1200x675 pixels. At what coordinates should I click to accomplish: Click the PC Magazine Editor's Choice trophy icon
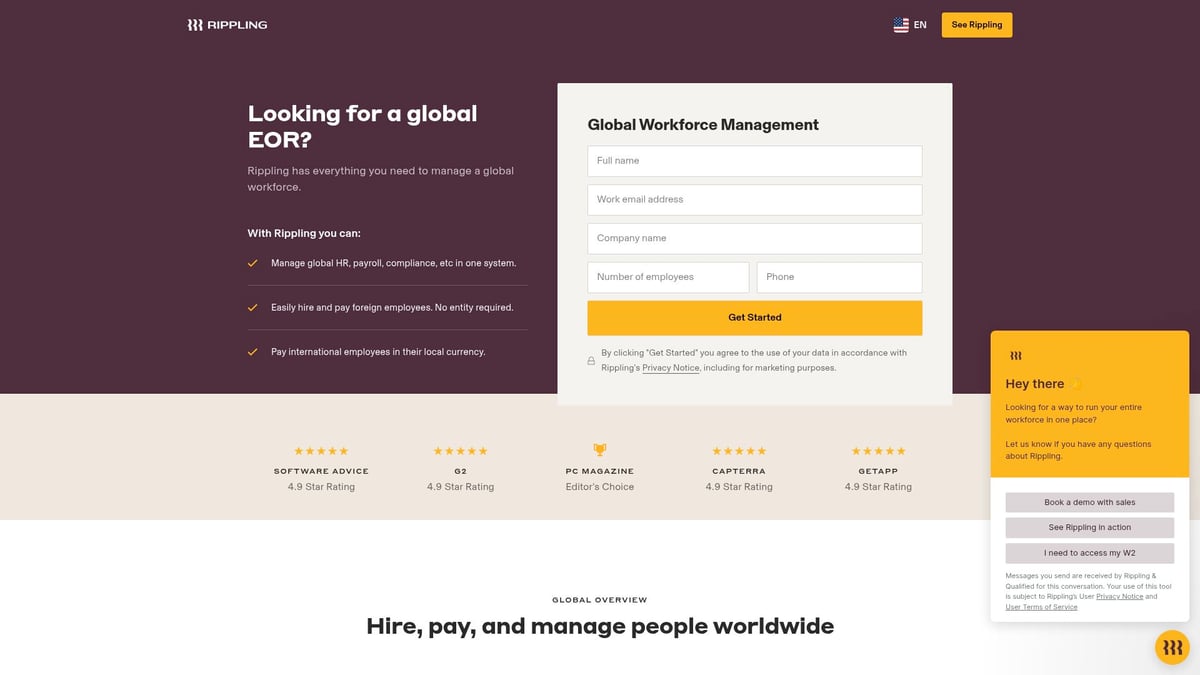tap(599, 449)
